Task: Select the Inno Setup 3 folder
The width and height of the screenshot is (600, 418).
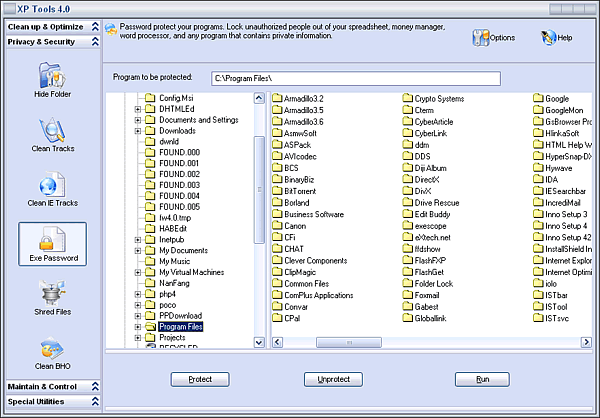Action: [x=560, y=214]
